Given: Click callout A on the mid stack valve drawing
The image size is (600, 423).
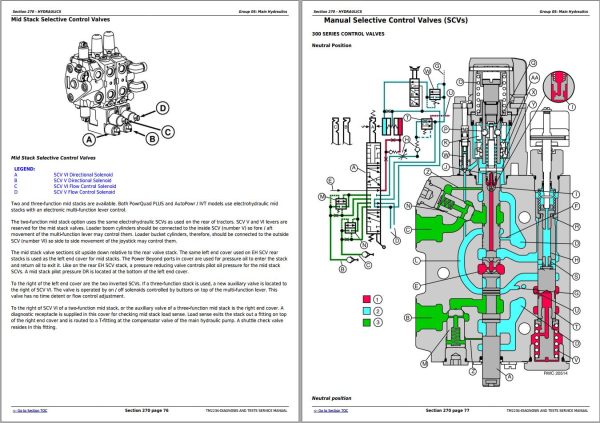Looking at the screenshot, I should [x=89, y=139].
